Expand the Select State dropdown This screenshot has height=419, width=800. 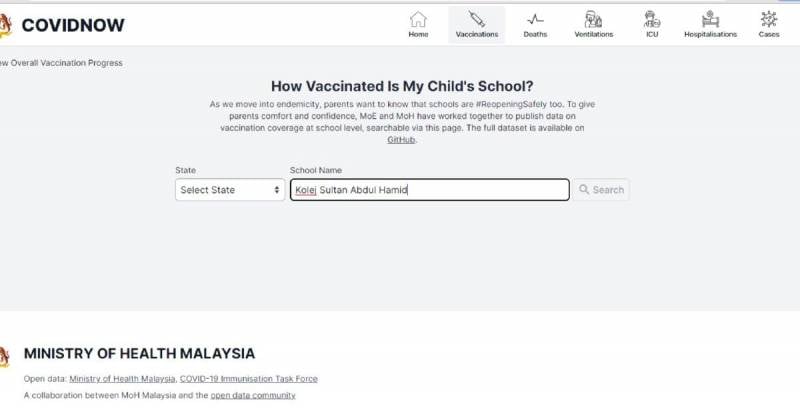pos(230,189)
